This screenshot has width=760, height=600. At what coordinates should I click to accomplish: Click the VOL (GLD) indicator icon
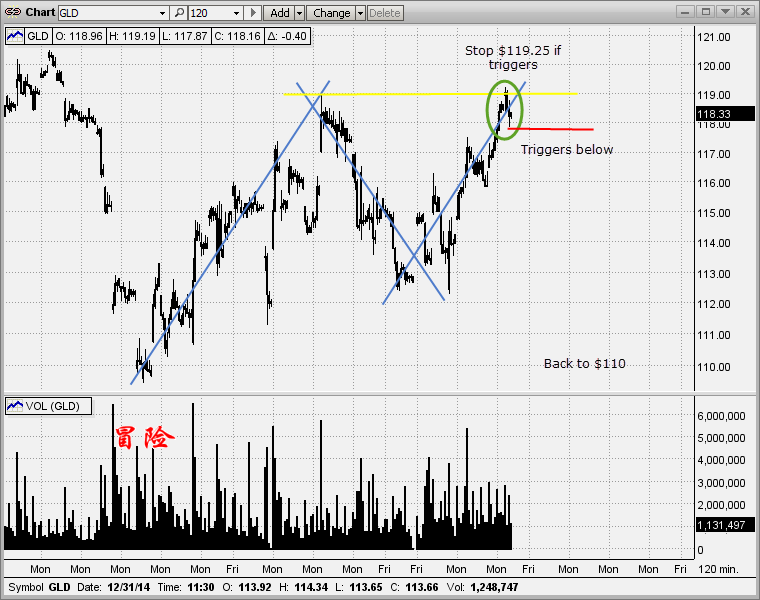15,406
